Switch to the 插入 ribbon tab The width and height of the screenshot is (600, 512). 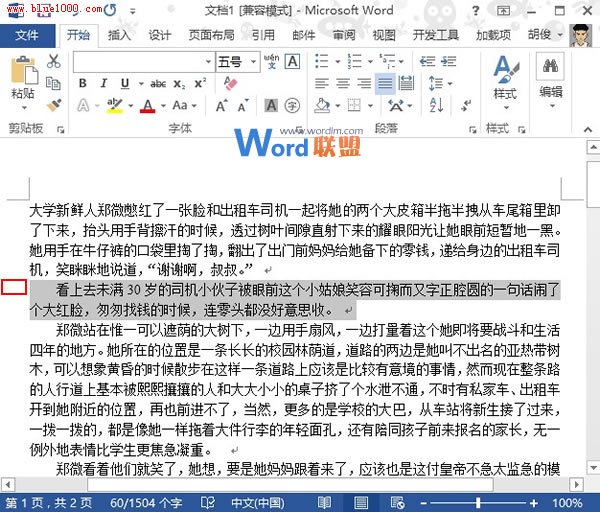[119, 35]
